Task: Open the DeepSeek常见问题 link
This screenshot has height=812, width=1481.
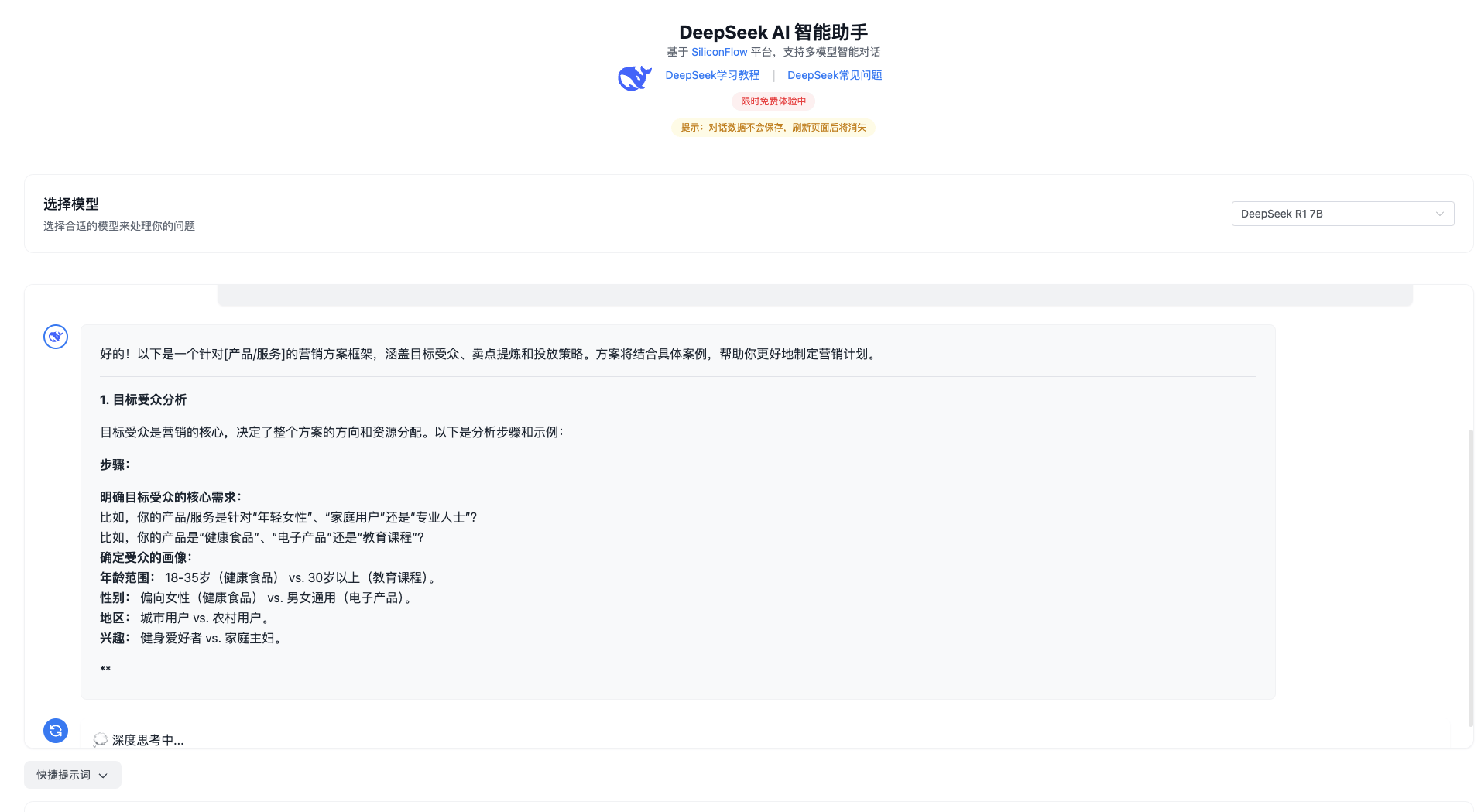Action: [x=835, y=75]
